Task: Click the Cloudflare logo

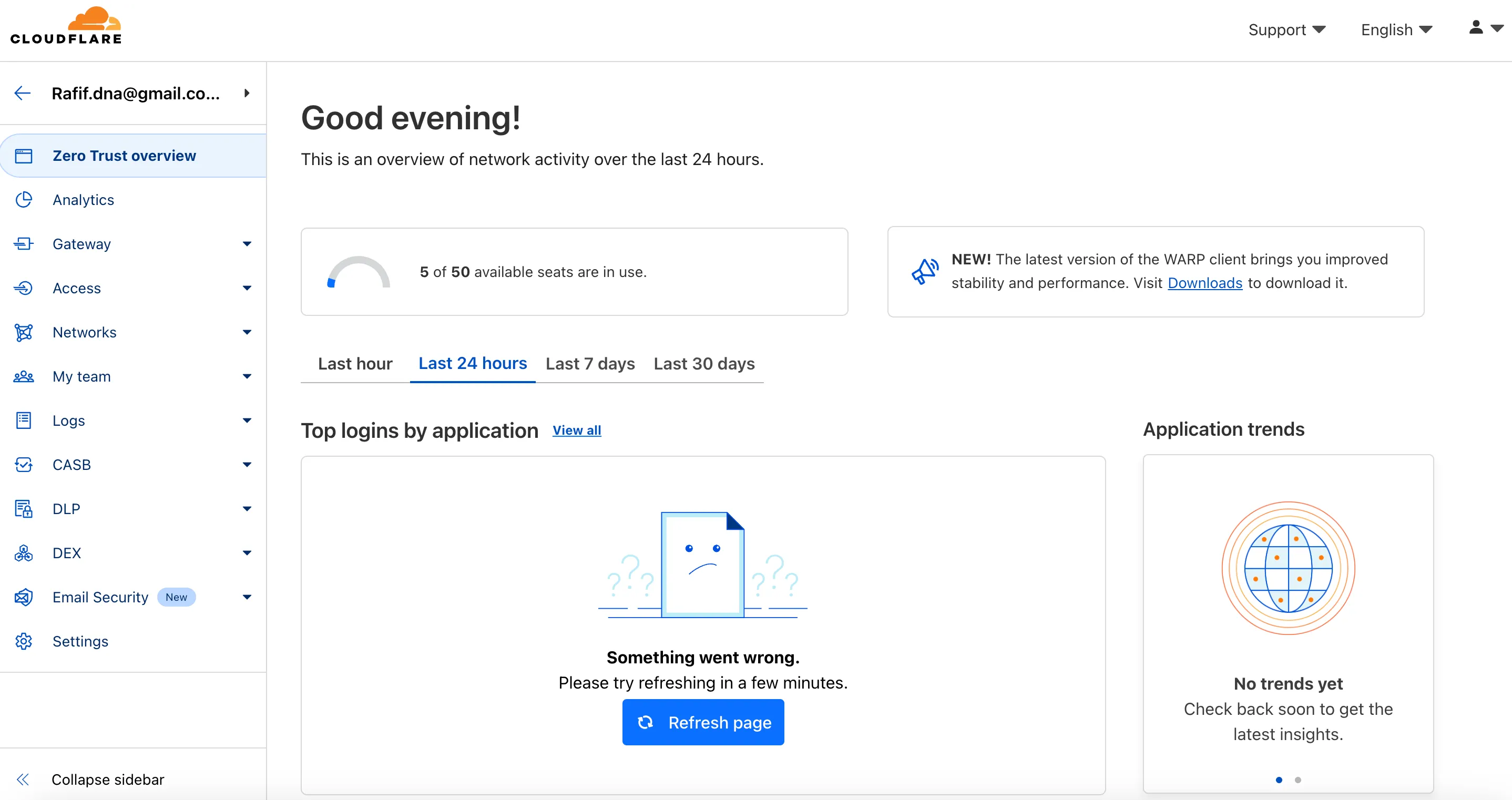Action: click(66, 26)
